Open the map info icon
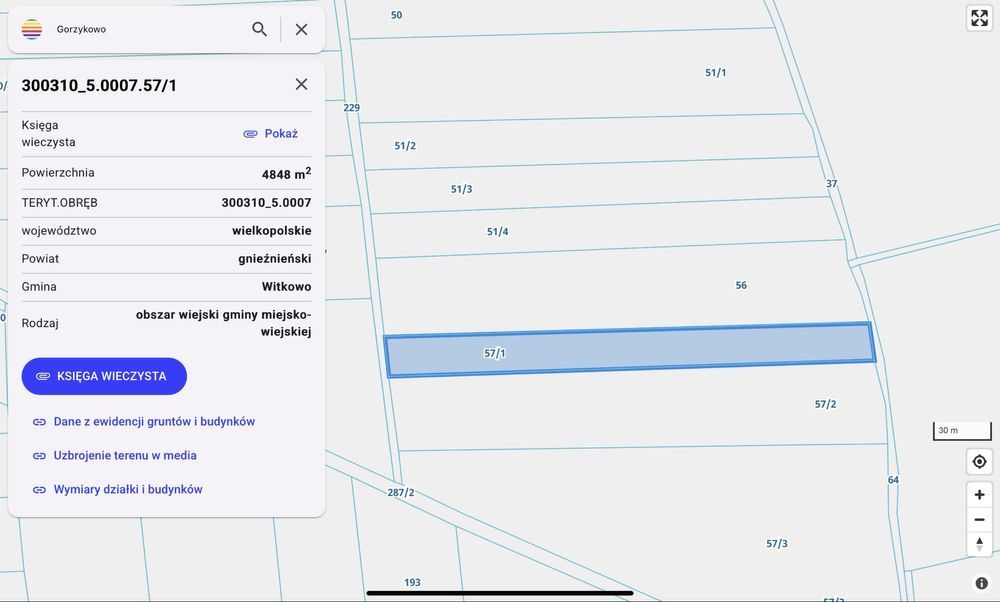Screen dimensions: 1000x602 tap(982, 583)
